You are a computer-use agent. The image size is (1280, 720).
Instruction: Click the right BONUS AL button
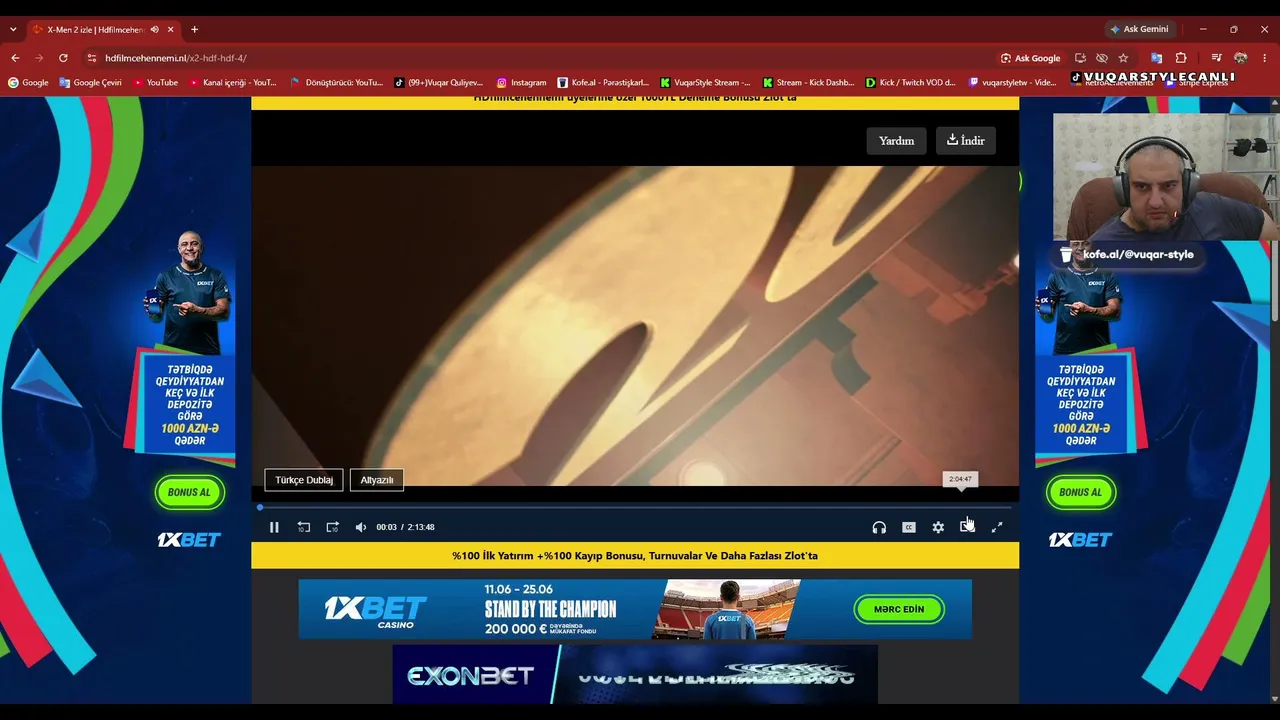click(x=1081, y=492)
